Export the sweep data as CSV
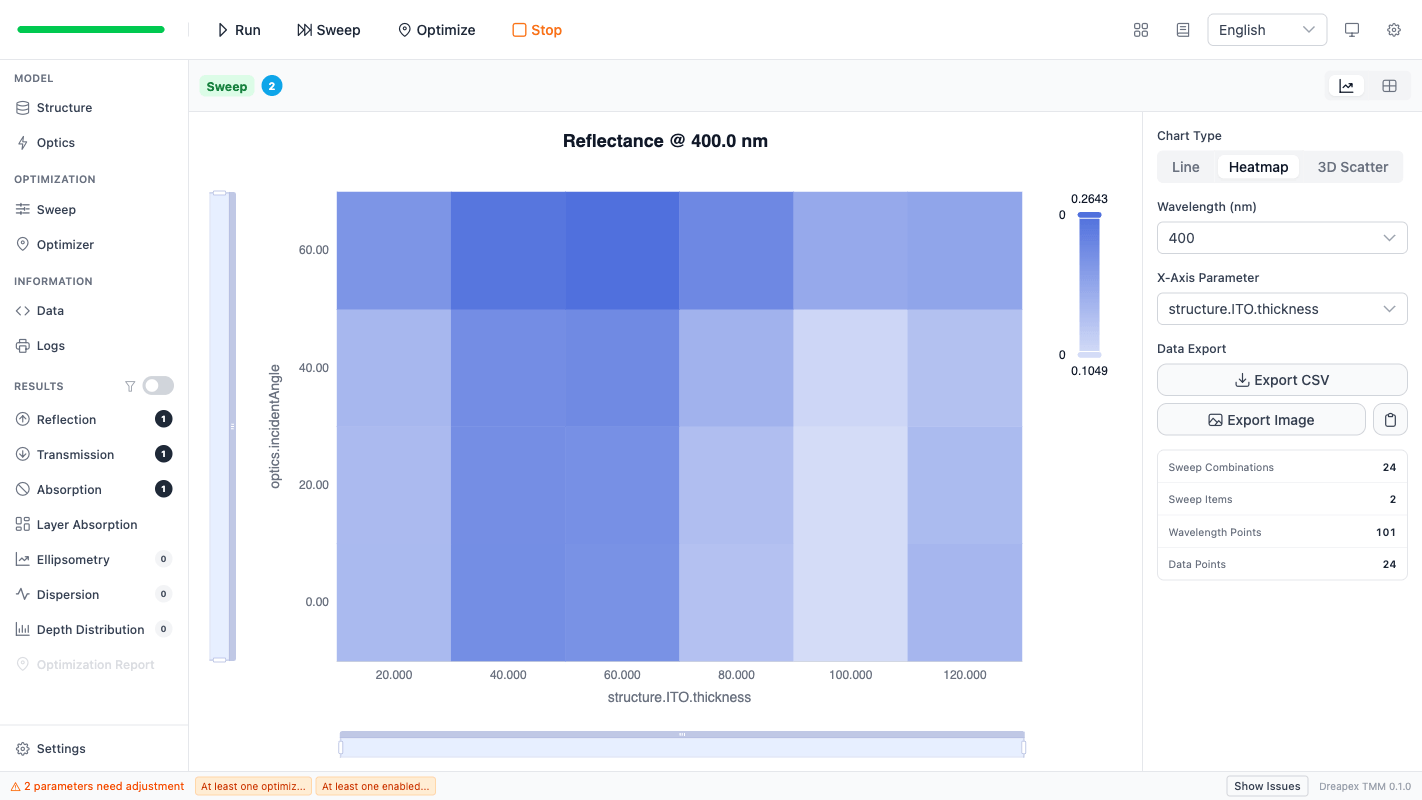 1281,380
